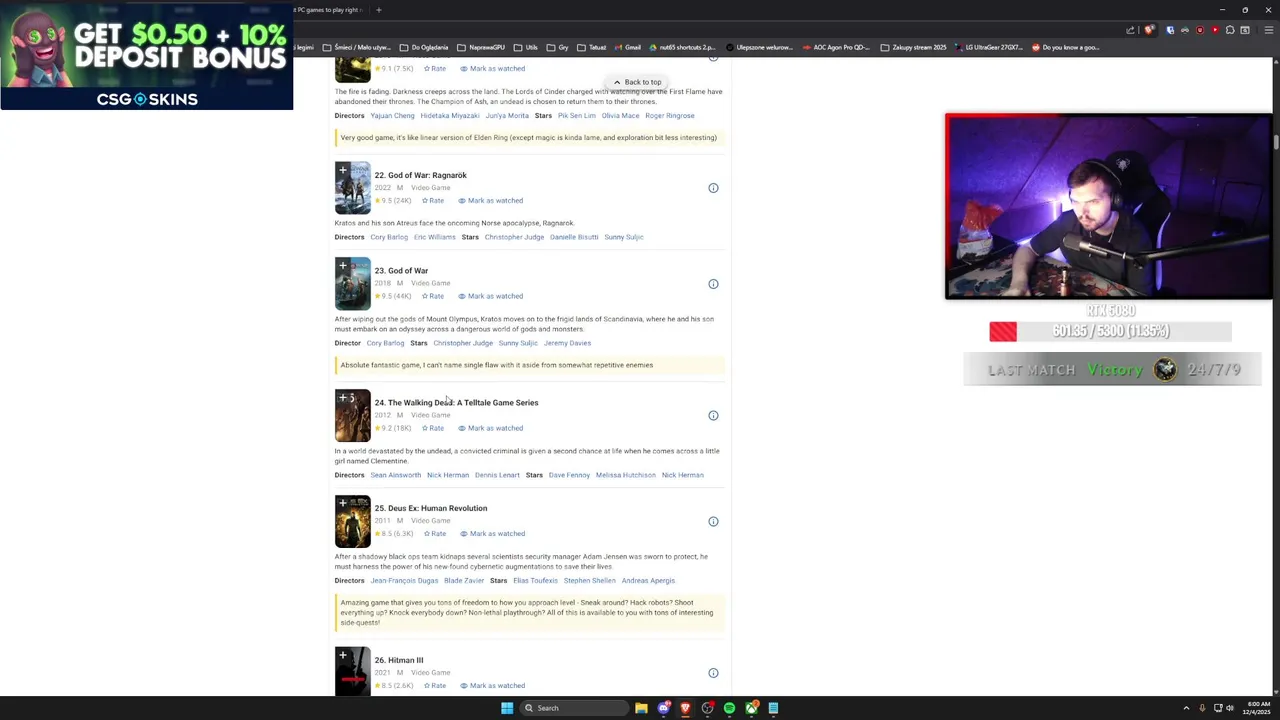Screen dimensions: 1280x720
Task: Open File Explorer from taskbar
Action: click(x=641, y=708)
